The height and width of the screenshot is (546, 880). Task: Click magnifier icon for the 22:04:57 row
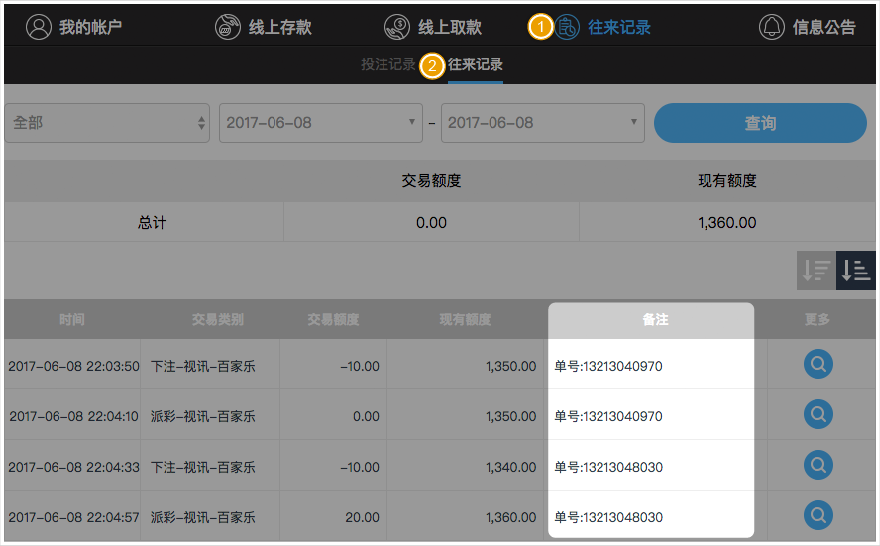[x=818, y=516]
